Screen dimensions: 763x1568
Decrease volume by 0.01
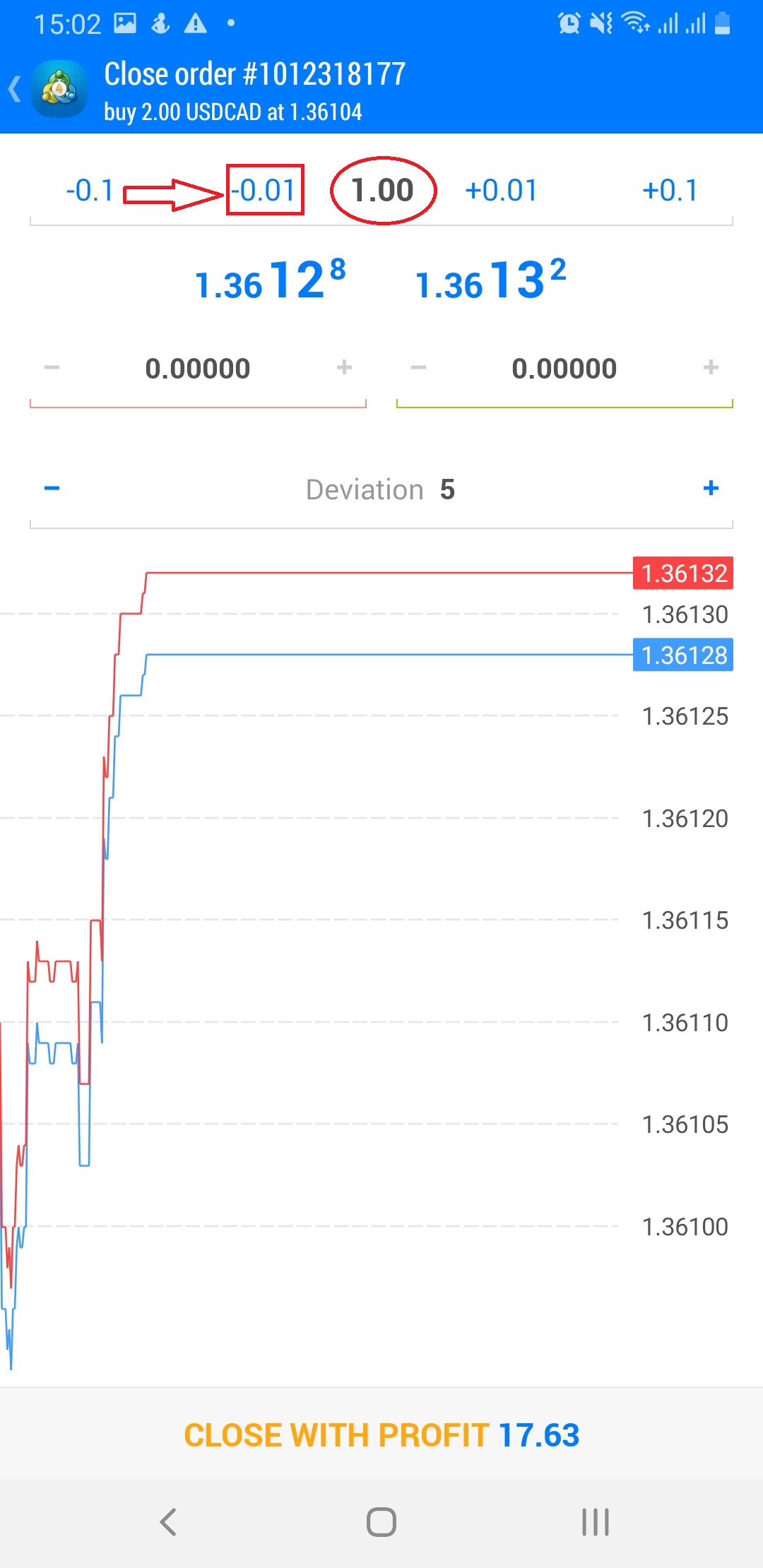click(x=265, y=190)
